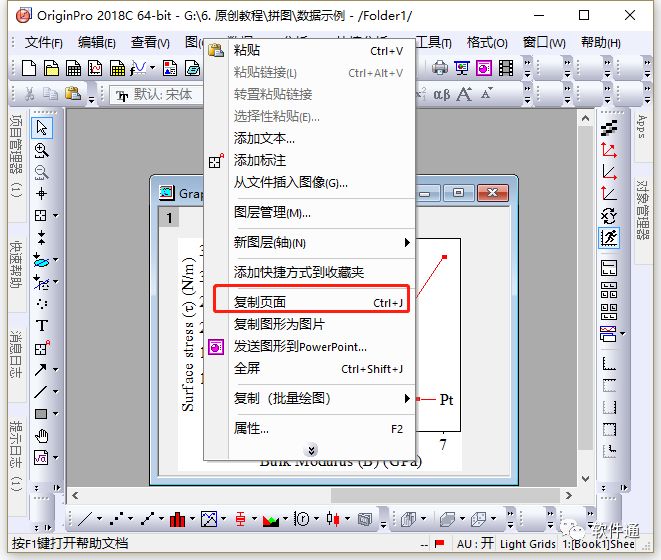Select the Zoom In tool
The height and width of the screenshot is (560, 661).
[41, 150]
